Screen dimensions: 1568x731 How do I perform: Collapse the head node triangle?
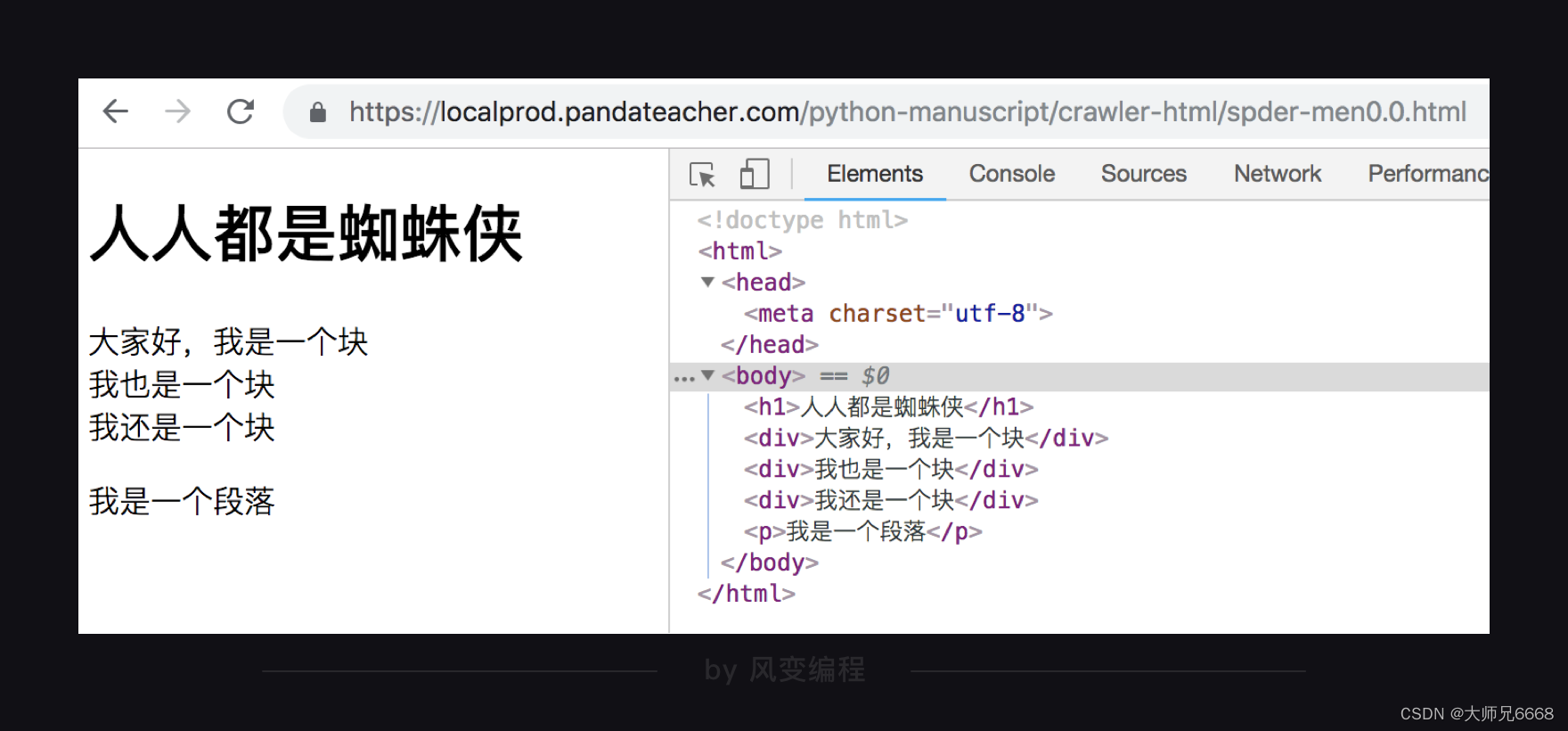point(708,282)
